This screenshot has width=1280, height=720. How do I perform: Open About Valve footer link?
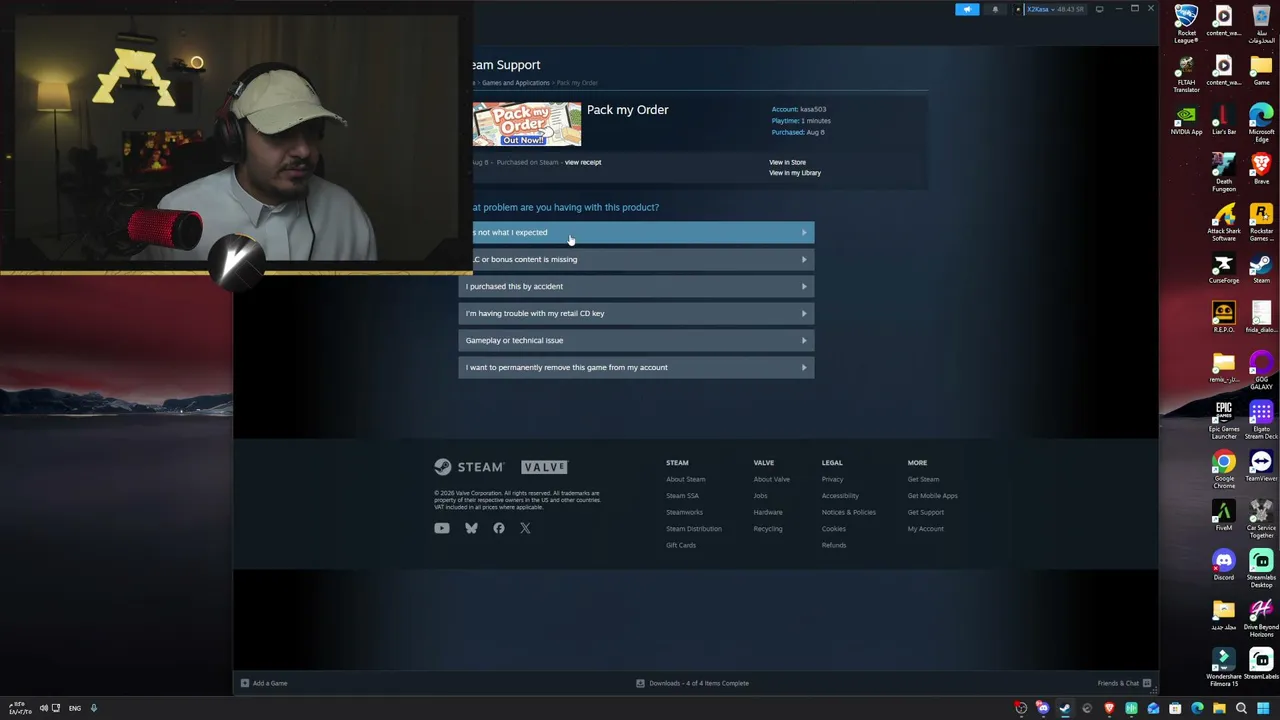(772, 479)
